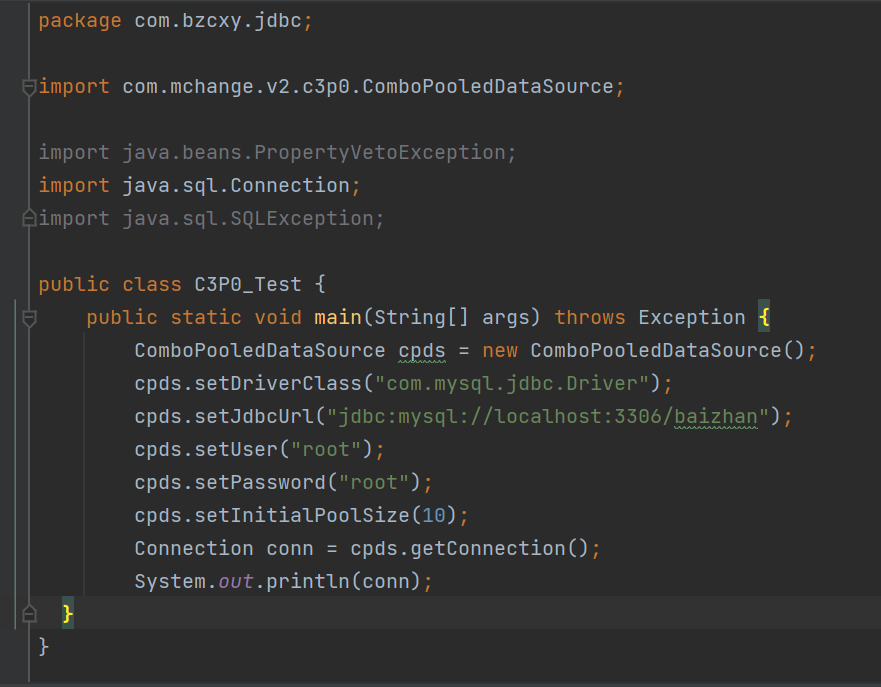Click 'package' keyword on first line
The width and height of the screenshot is (881, 687).
point(80,21)
